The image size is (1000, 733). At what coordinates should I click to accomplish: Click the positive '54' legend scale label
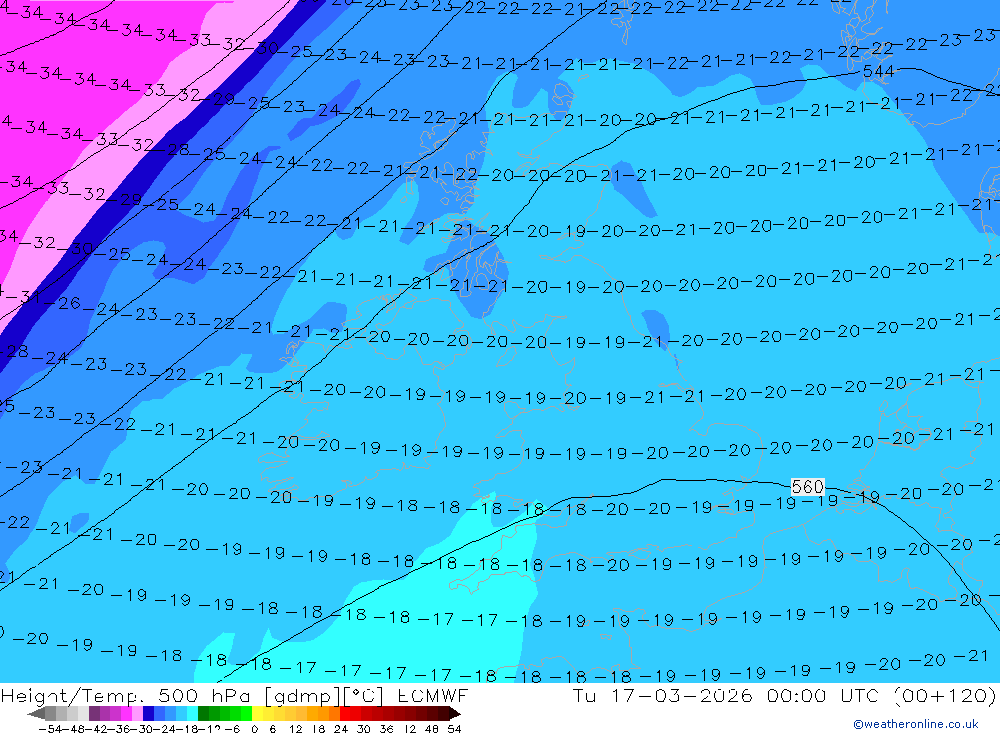[x=454, y=729]
